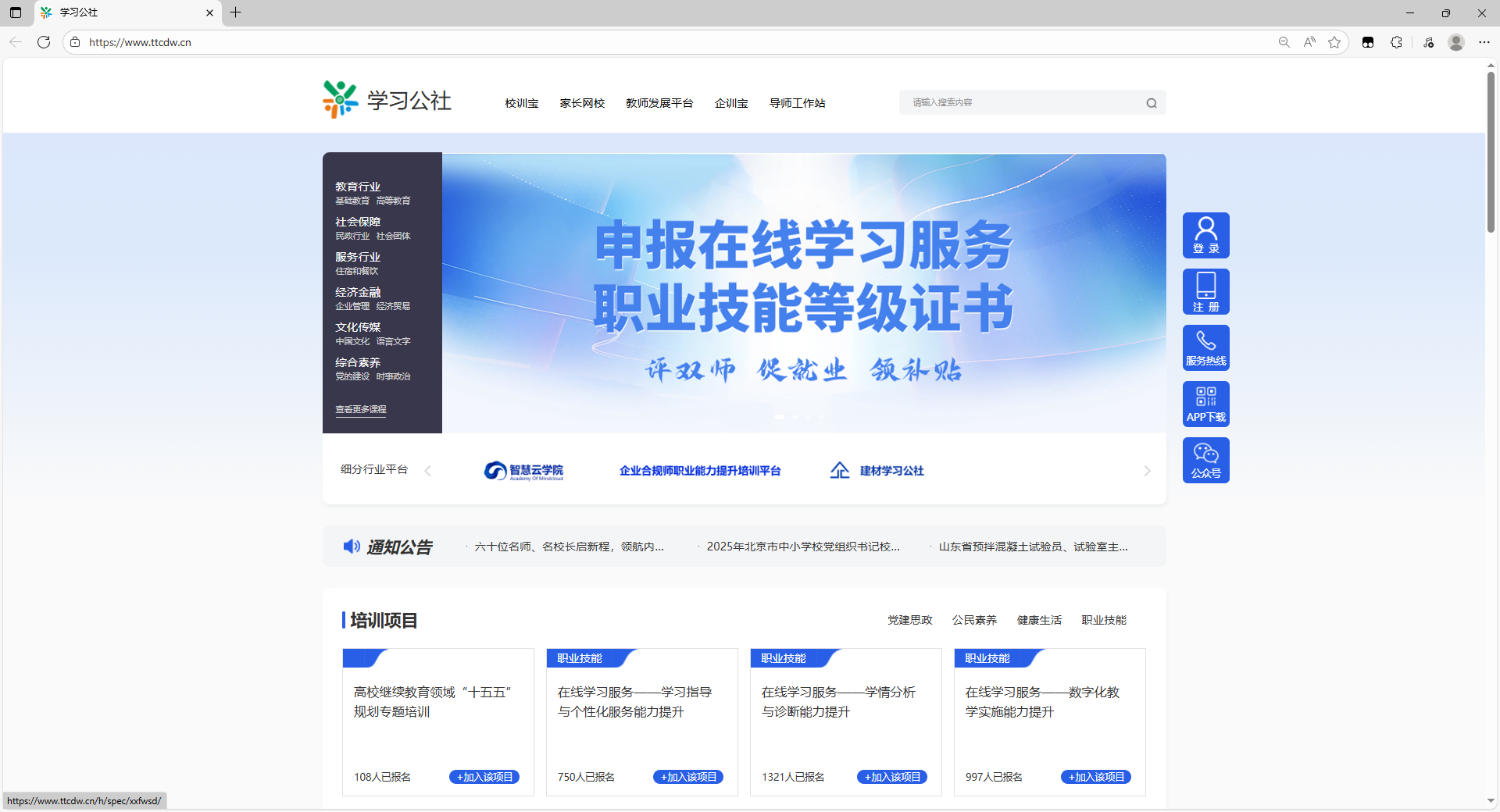Click 高等教育 subcategory link
This screenshot has width=1500, height=812.
pos(393,201)
